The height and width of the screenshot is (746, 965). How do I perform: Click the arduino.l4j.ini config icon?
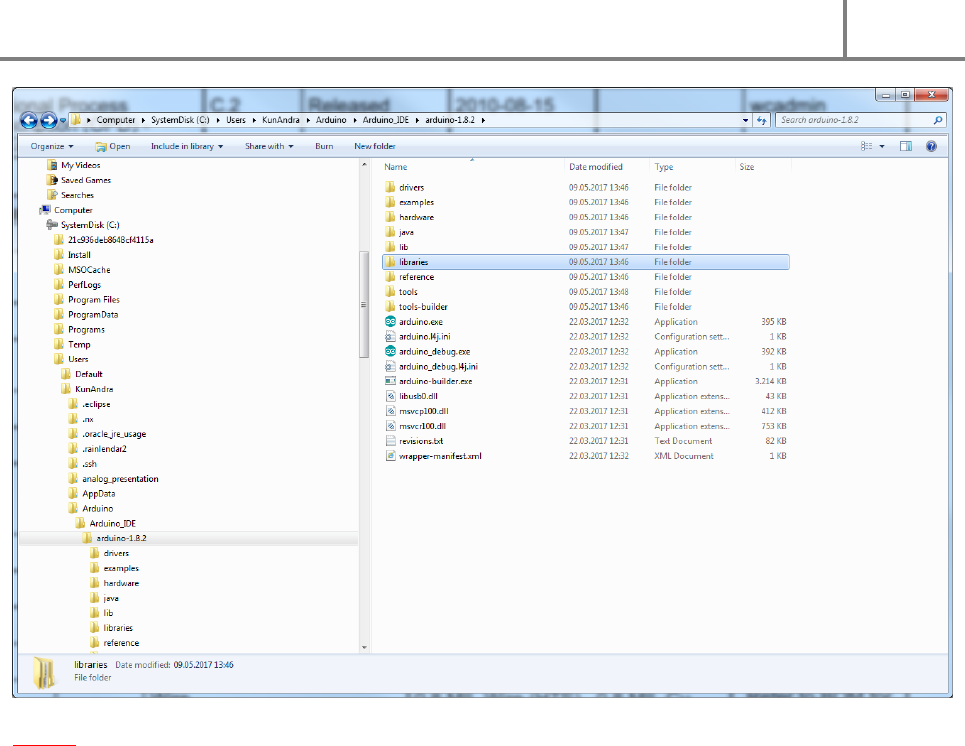390,336
